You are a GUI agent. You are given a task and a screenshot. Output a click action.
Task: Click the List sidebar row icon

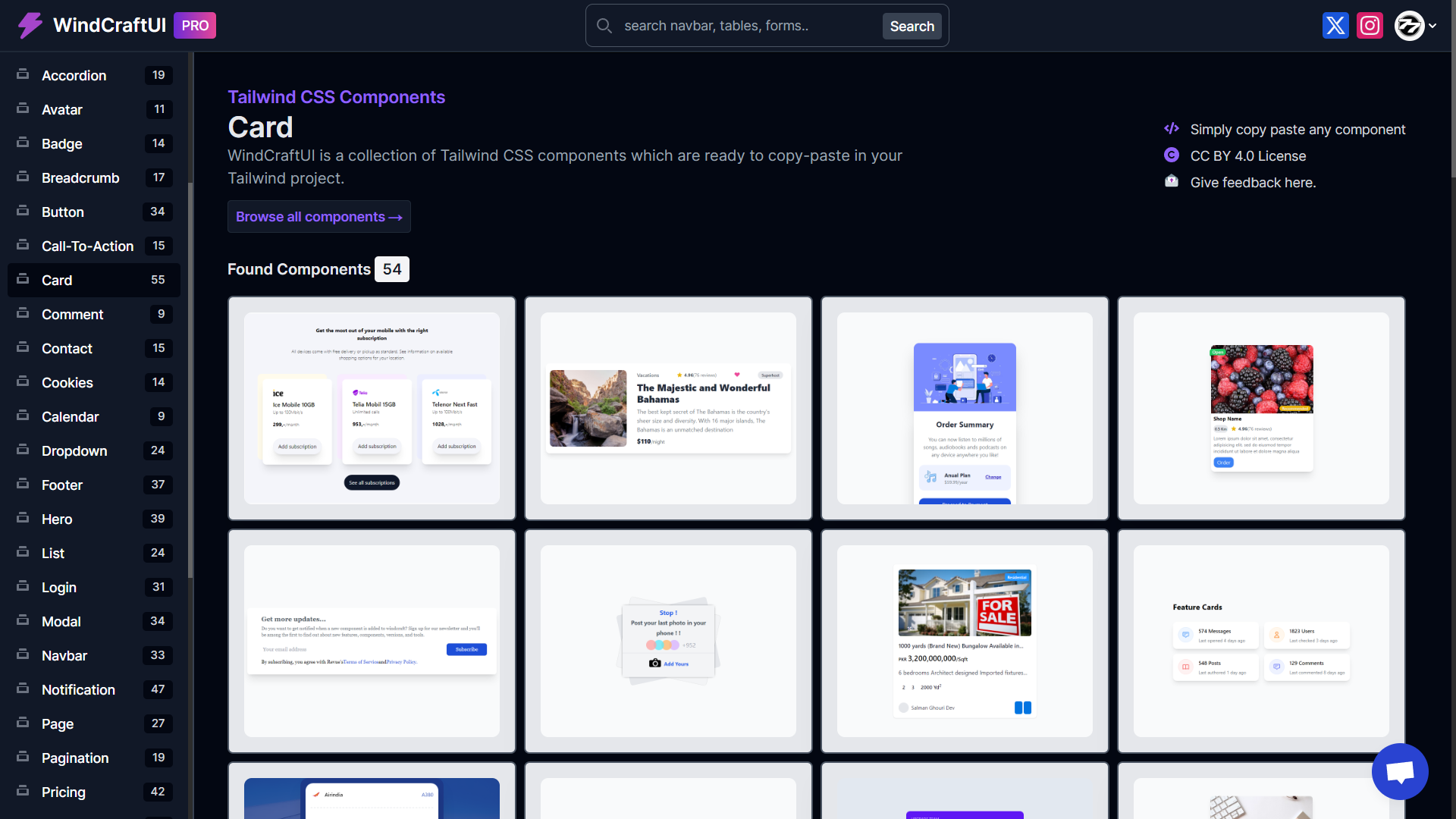coord(23,552)
